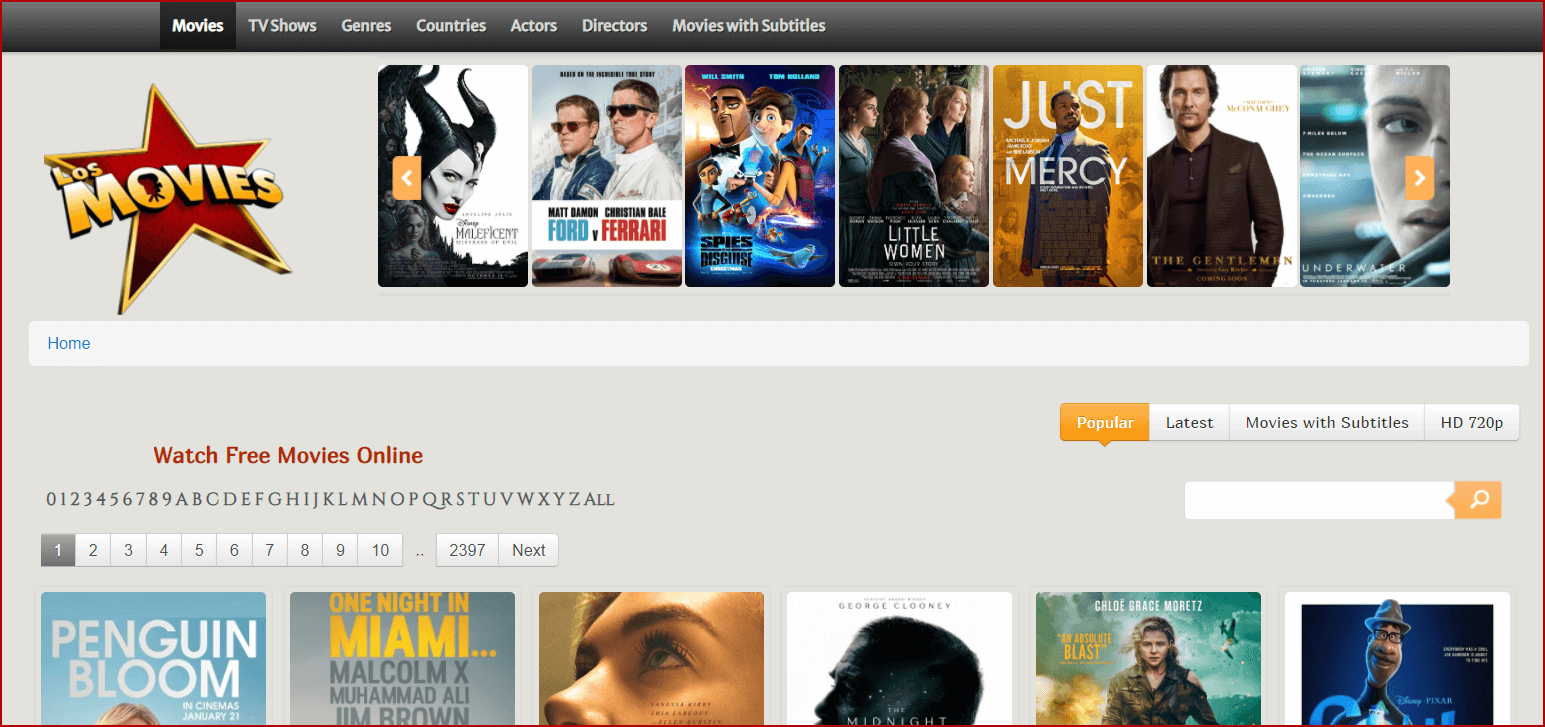Open the Underwater poster
The height and width of the screenshot is (727, 1545).
click(1375, 176)
